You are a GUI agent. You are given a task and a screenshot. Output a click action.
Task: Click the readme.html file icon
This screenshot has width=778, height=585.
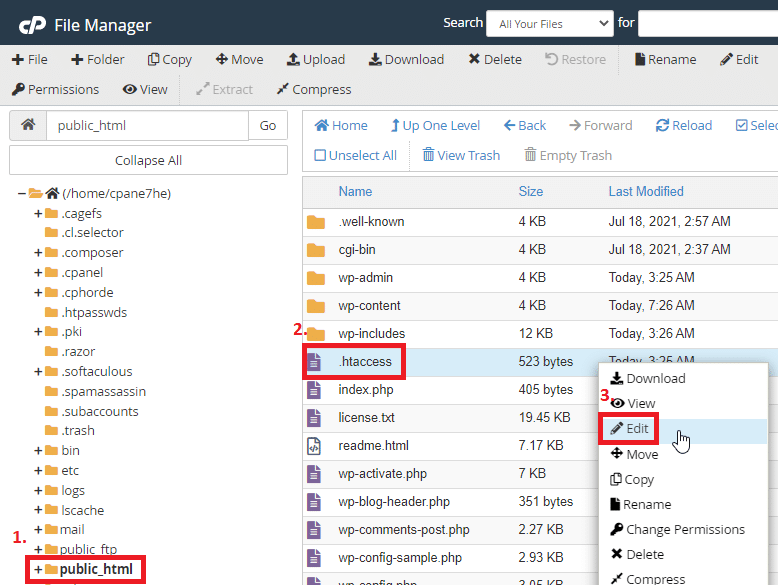point(314,446)
